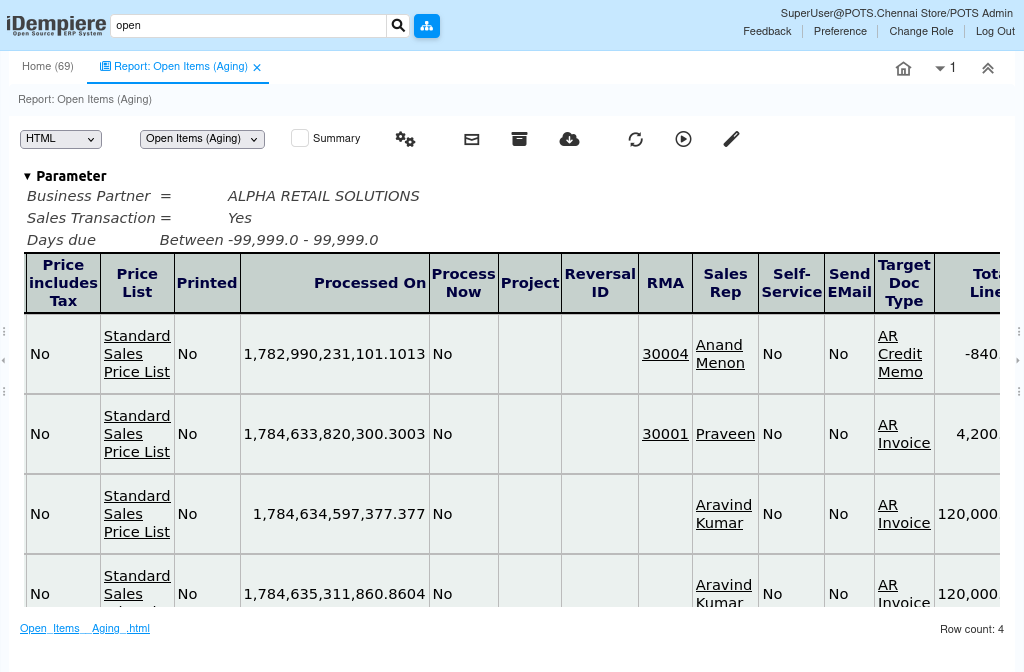The image size is (1024, 672).
Task: Click Standard Sales Price List in Anand Menon row
Action: click(137, 354)
